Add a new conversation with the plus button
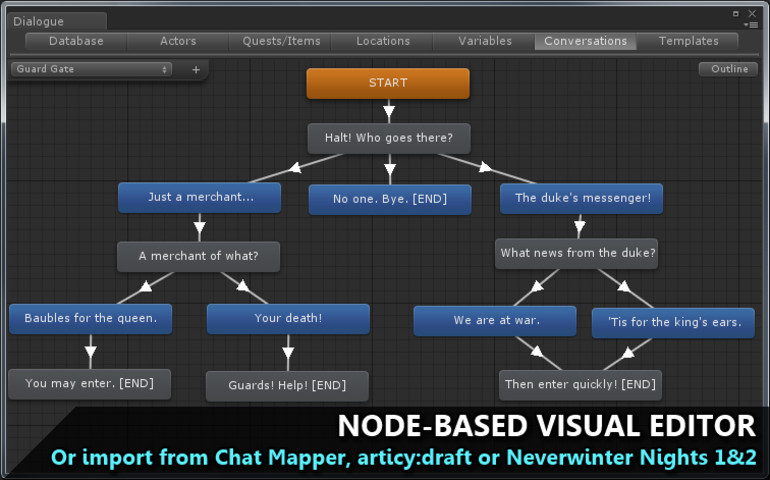This screenshot has width=770, height=480. point(196,70)
